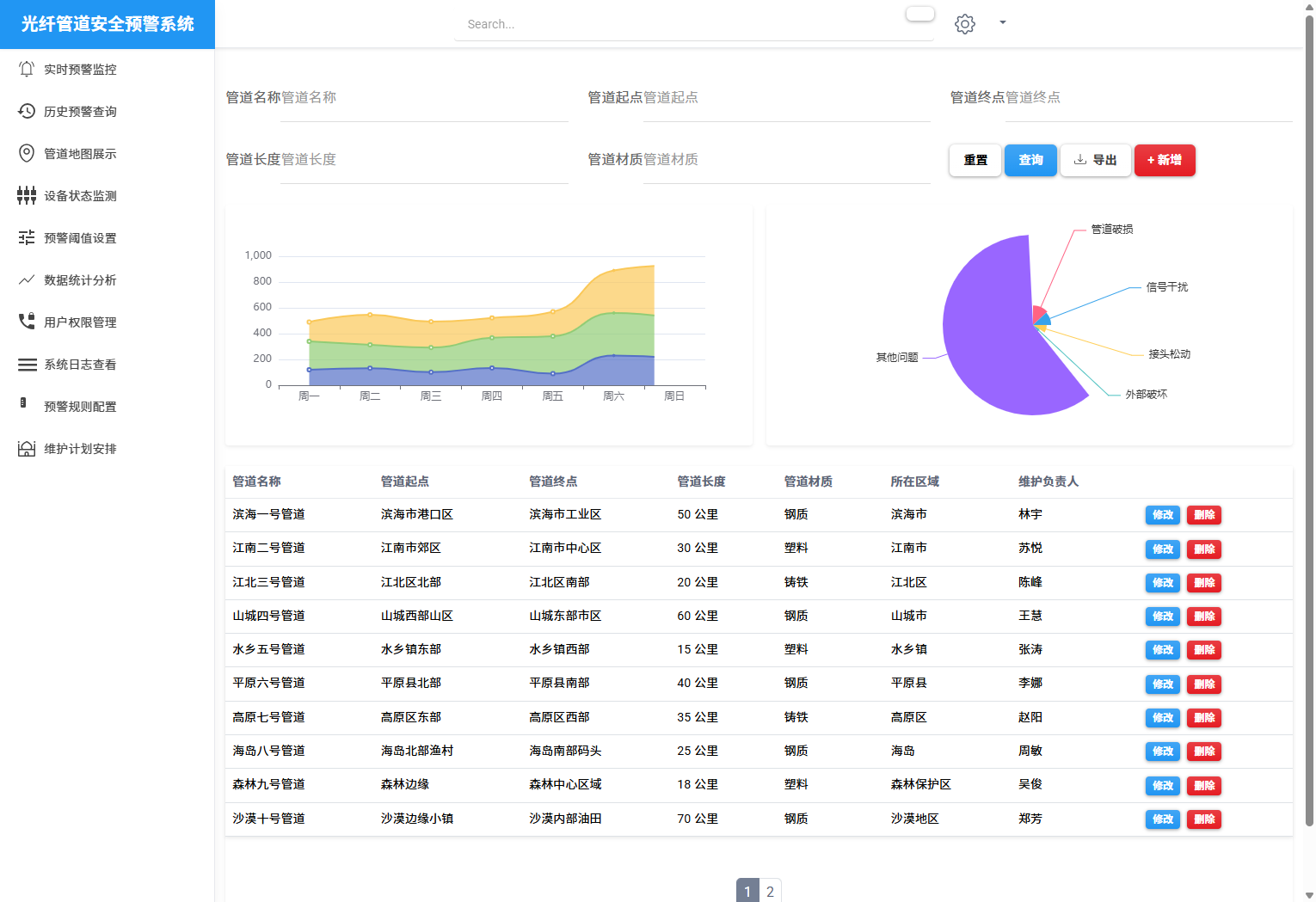Click the red 新增 button
The height and width of the screenshot is (902, 1316).
pos(1164,160)
